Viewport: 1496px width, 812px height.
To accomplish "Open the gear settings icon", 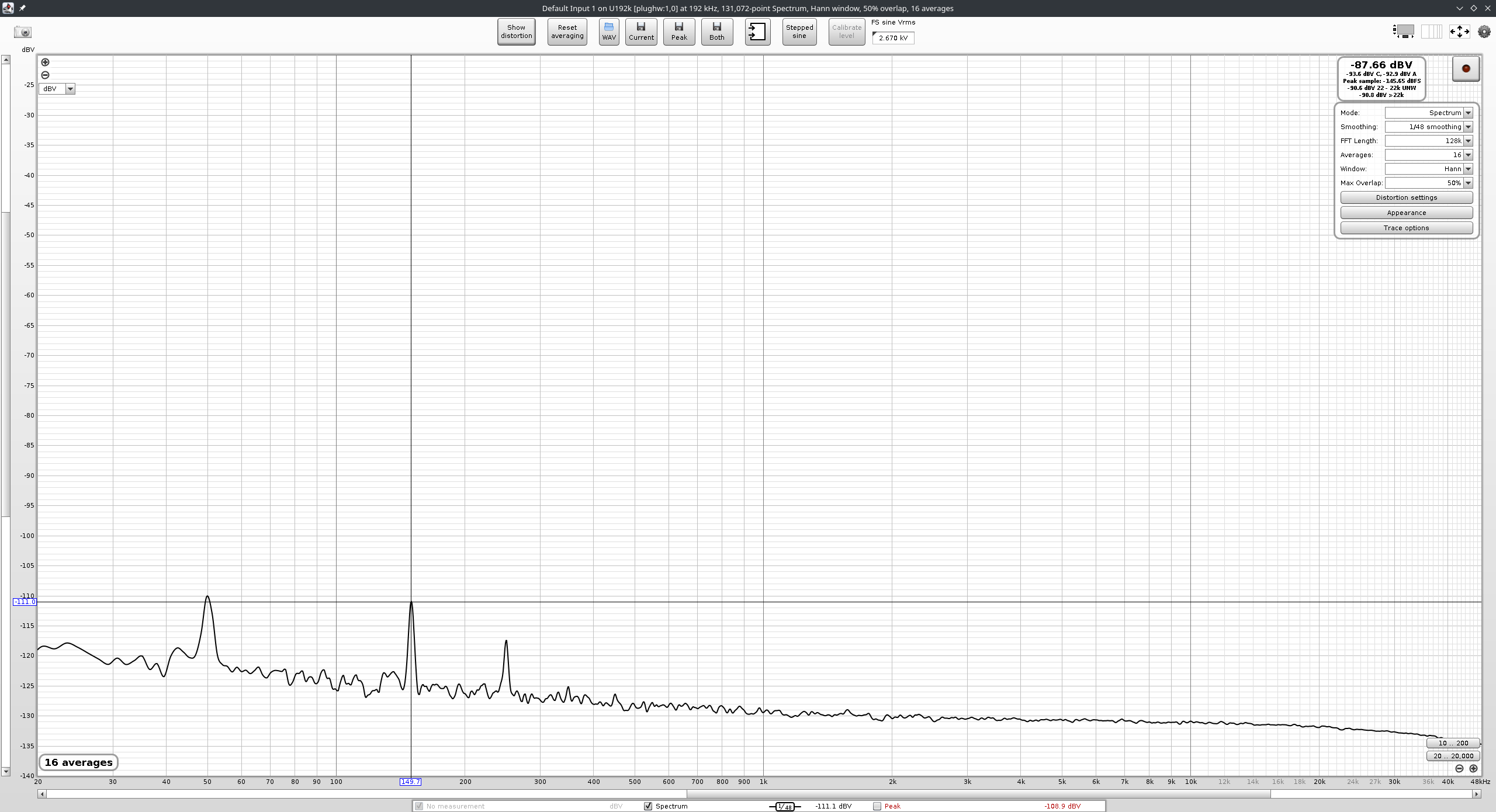I will [1484, 32].
